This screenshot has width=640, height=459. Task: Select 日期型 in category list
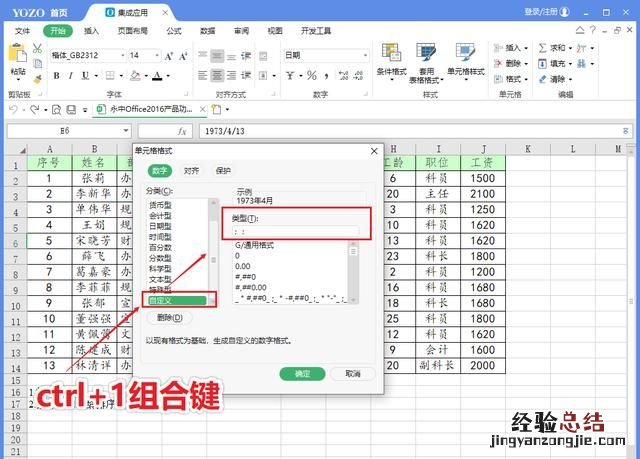(160, 226)
